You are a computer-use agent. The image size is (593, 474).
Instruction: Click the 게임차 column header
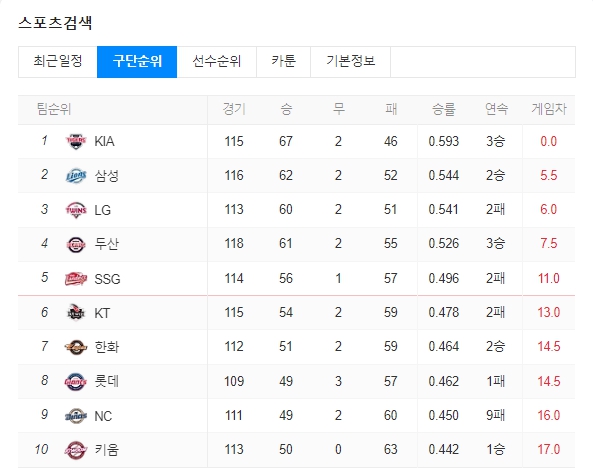point(549,109)
